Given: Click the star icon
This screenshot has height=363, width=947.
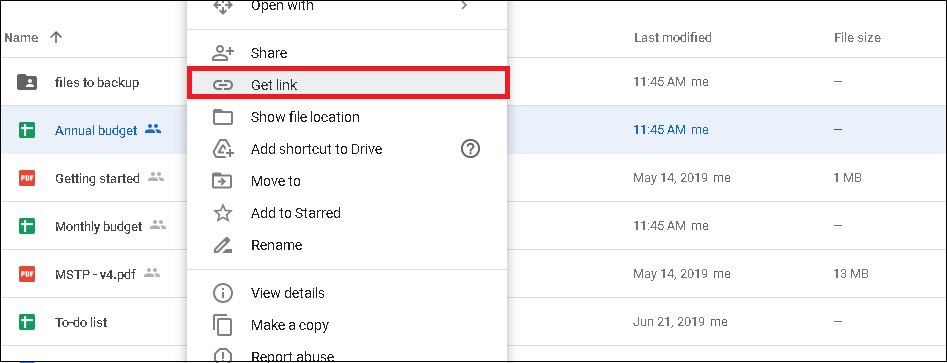Looking at the screenshot, I should click(x=223, y=213).
